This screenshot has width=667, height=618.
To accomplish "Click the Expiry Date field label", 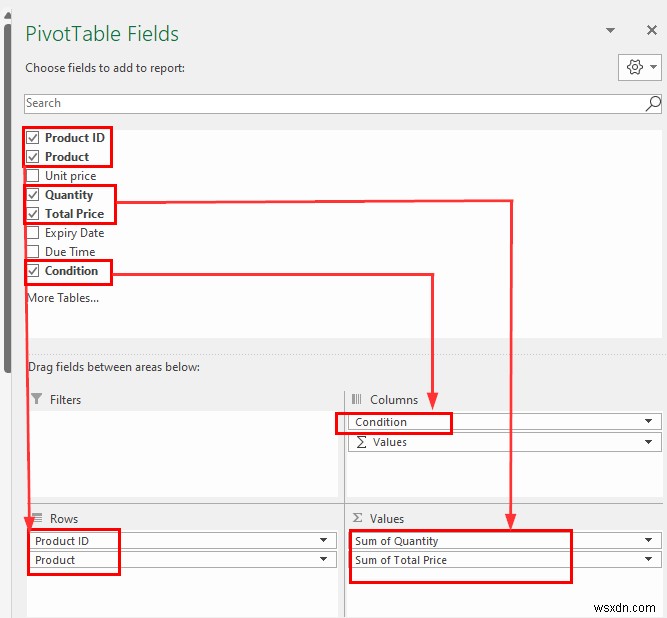I will click(x=74, y=233).
